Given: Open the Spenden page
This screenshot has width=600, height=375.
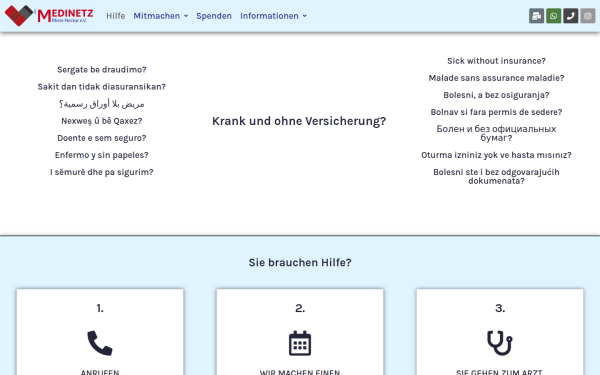Looking at the screenshot, I should pos(214,16).
